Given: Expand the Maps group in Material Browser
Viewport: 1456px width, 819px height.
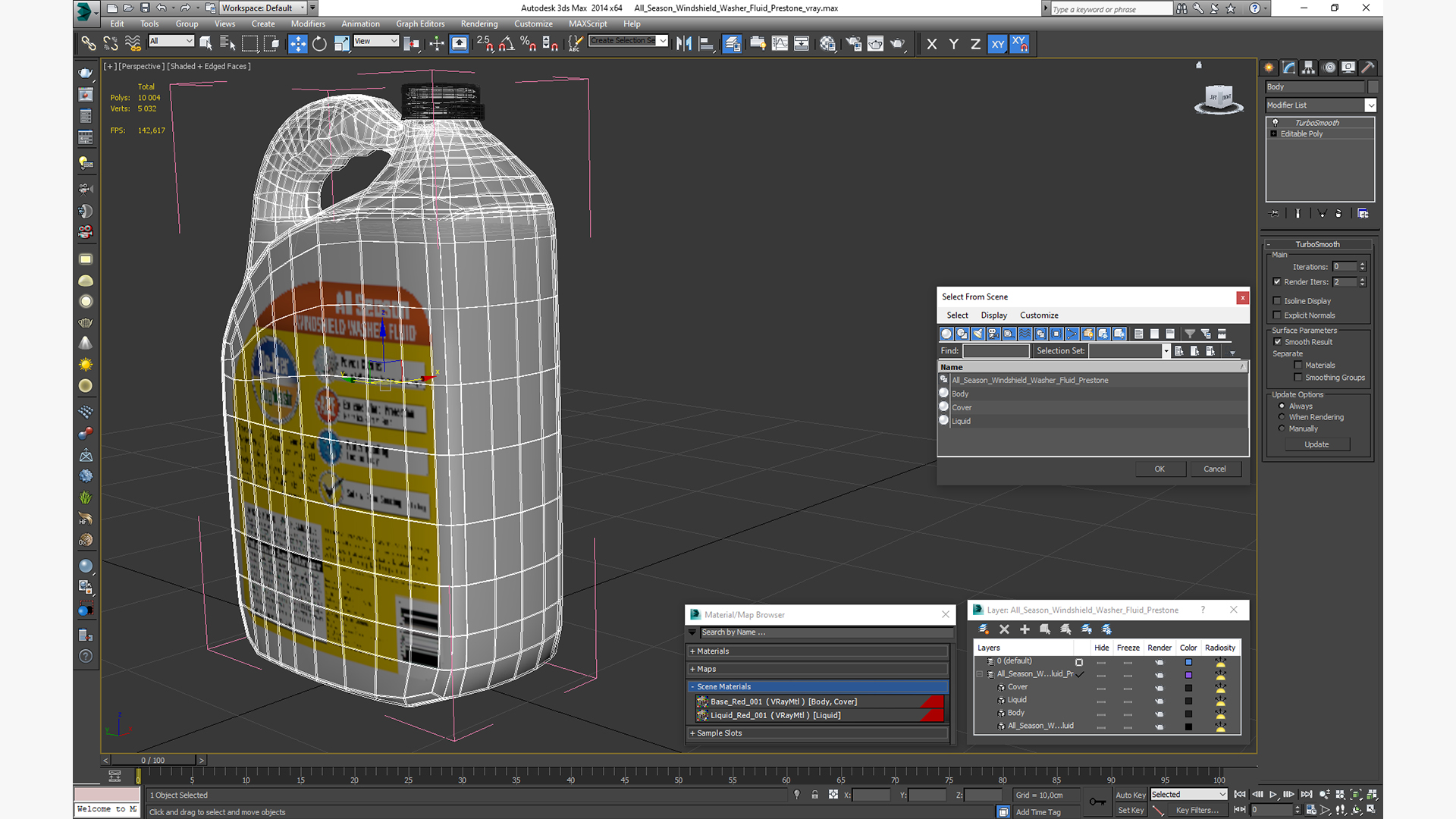Looking at the screenshot, I should [x=819, y=669].
